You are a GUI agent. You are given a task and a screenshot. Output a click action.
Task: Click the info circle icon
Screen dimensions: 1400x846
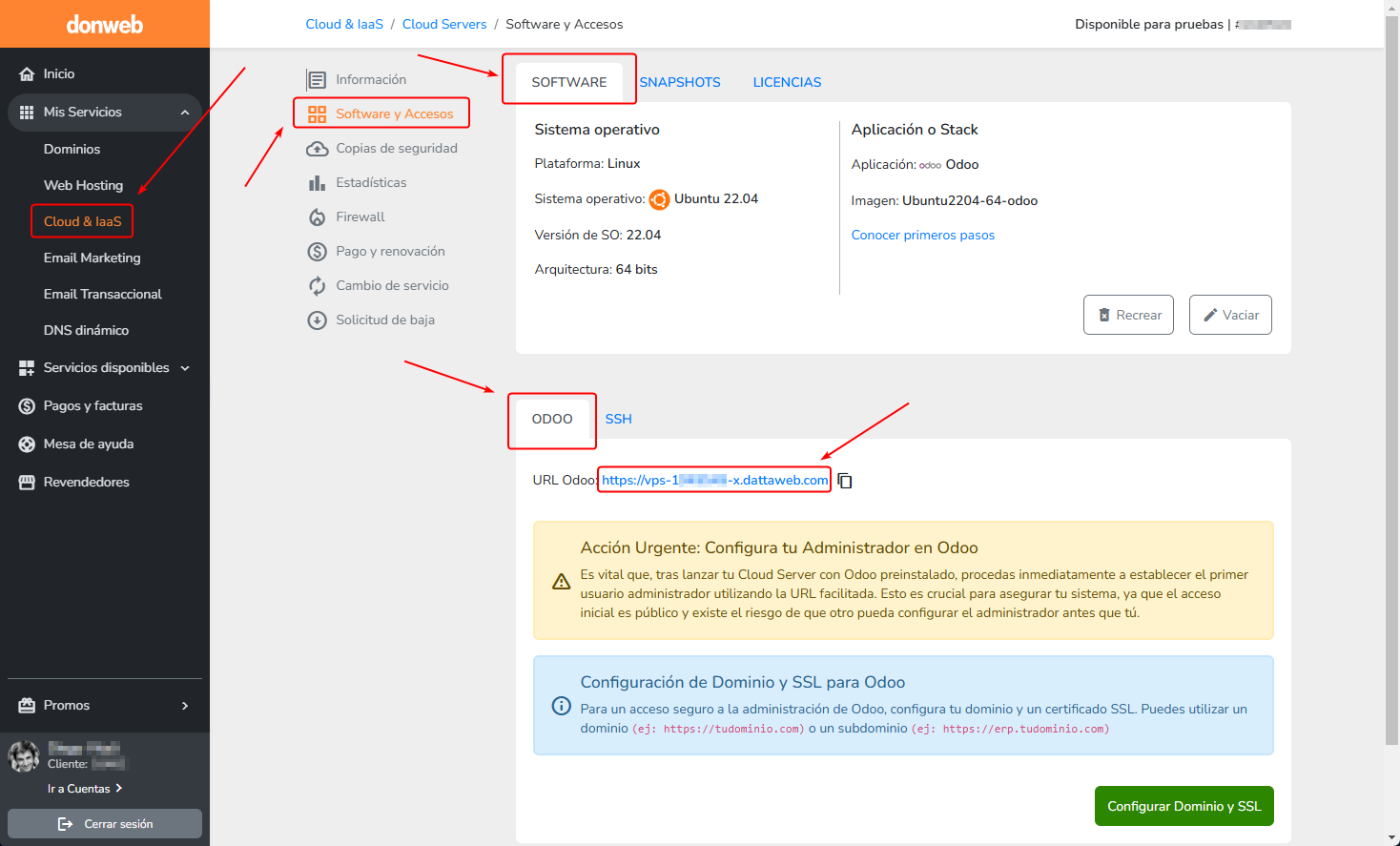562,706
